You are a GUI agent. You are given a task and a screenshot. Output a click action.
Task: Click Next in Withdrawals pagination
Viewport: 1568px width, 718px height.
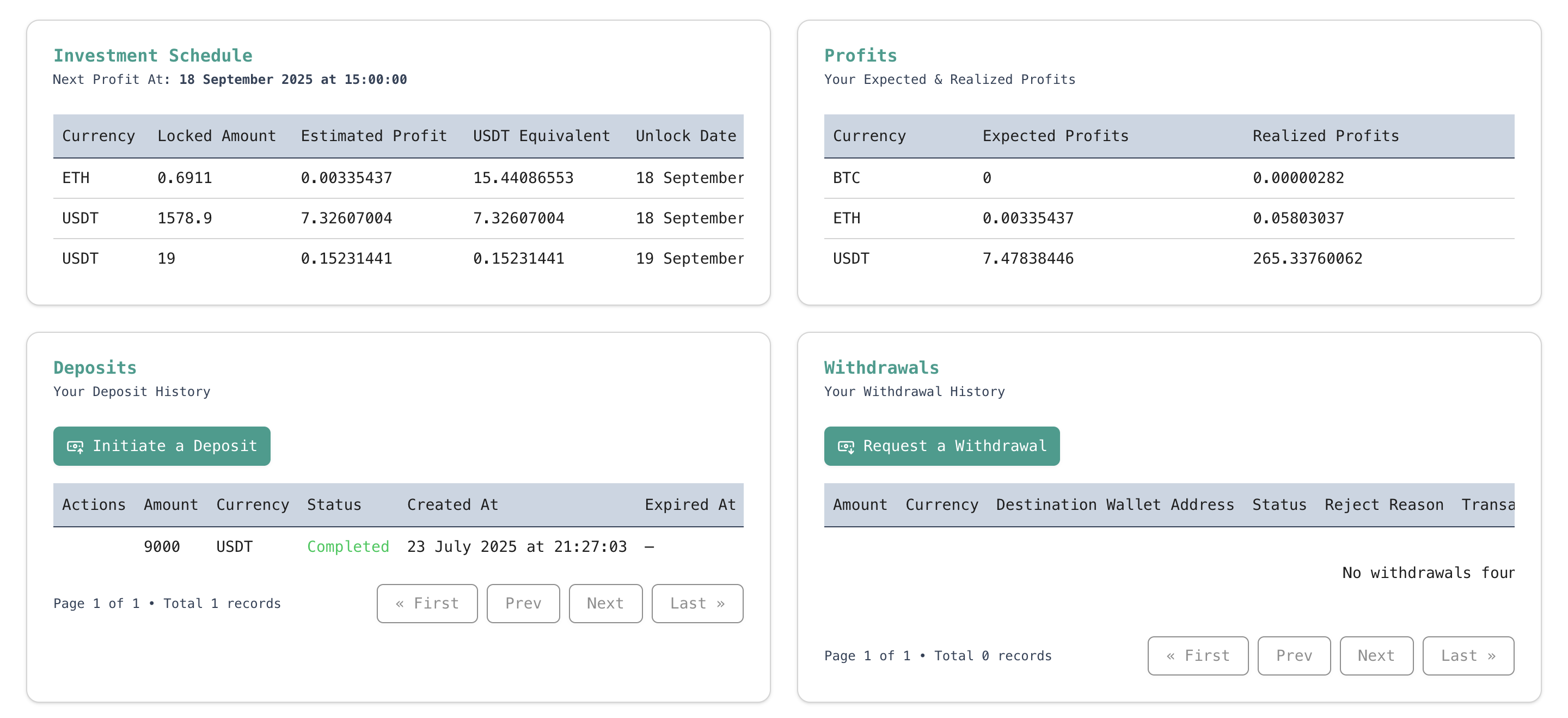point(1376,656)
